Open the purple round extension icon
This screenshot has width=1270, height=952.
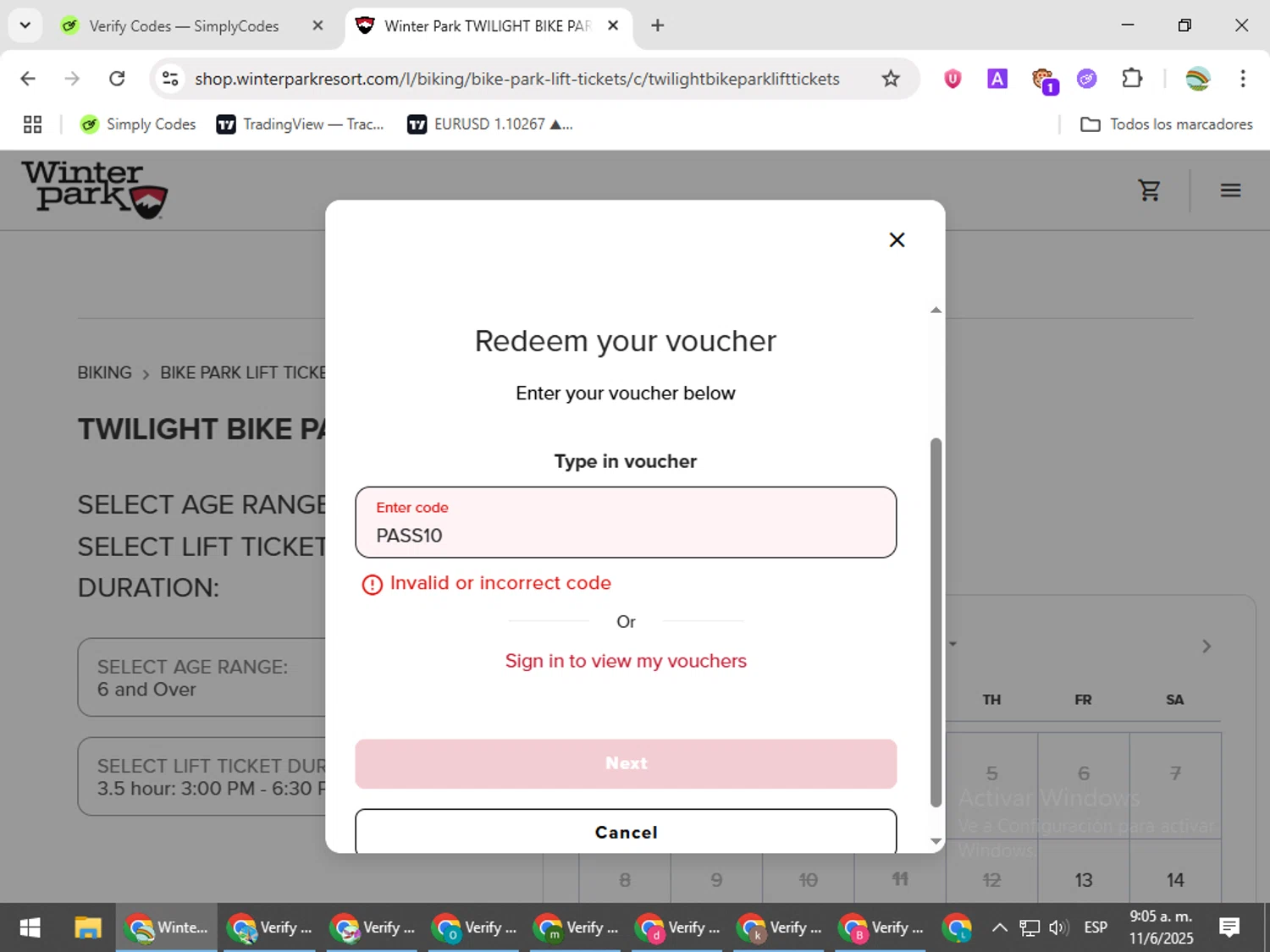coord(1086,79)
